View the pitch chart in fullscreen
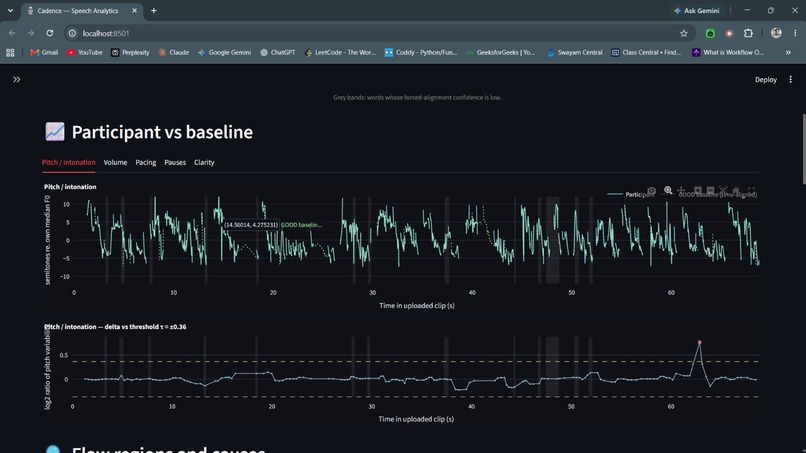The image size is (806, 453). click(x=752, y=190)
